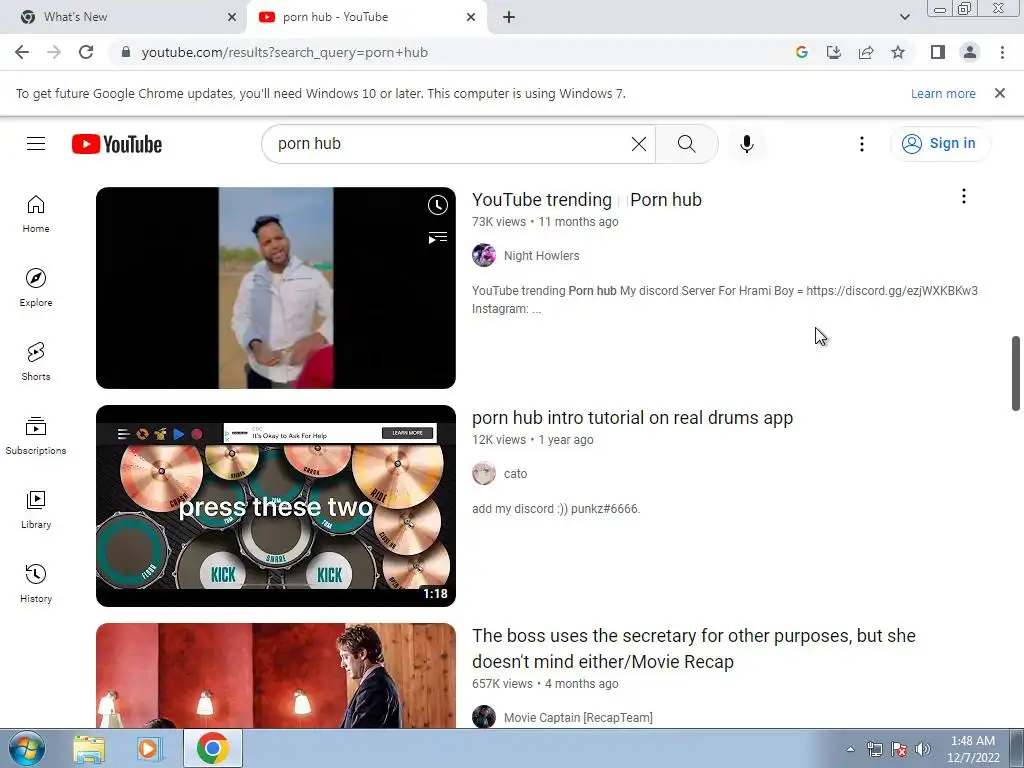Click the Action Center flag tray icon
1024x768 pixels.
pyautogui.click(x=899, y=749)
